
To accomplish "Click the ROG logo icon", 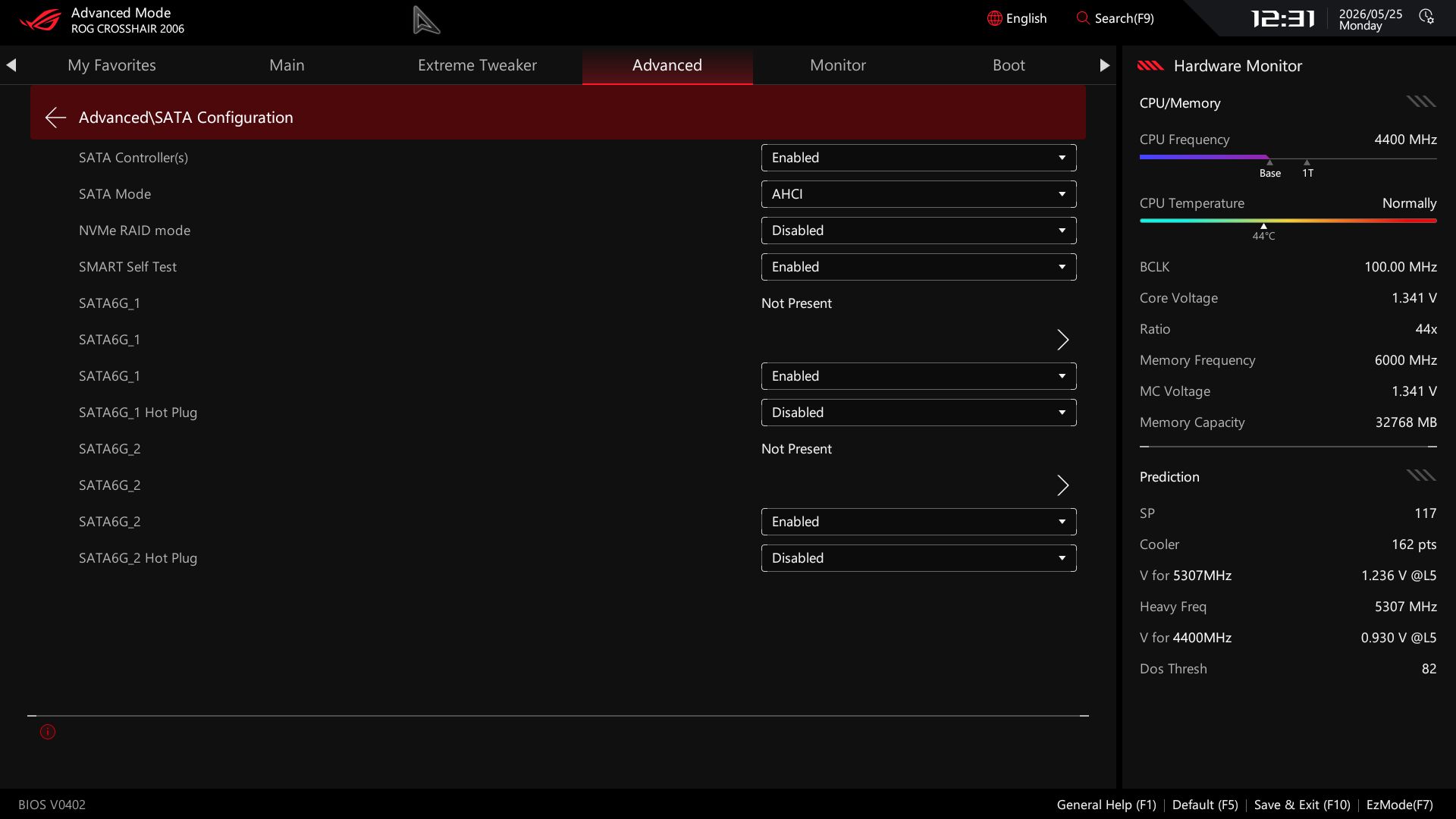I will [x=39, y=20].
